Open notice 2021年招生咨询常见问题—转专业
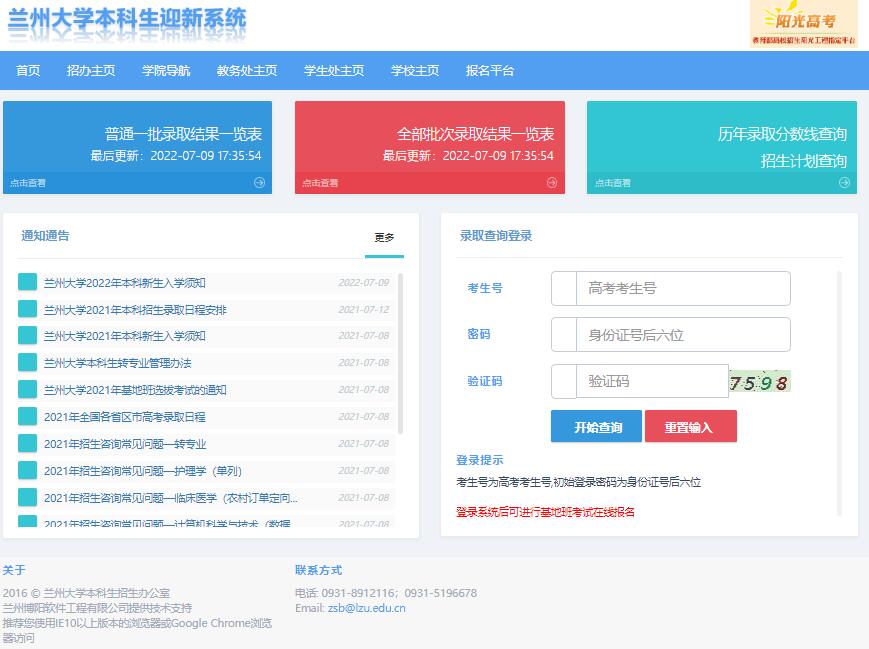Viewport: 869px width, 649px height. pyautogui.click(x=125, y=444)
